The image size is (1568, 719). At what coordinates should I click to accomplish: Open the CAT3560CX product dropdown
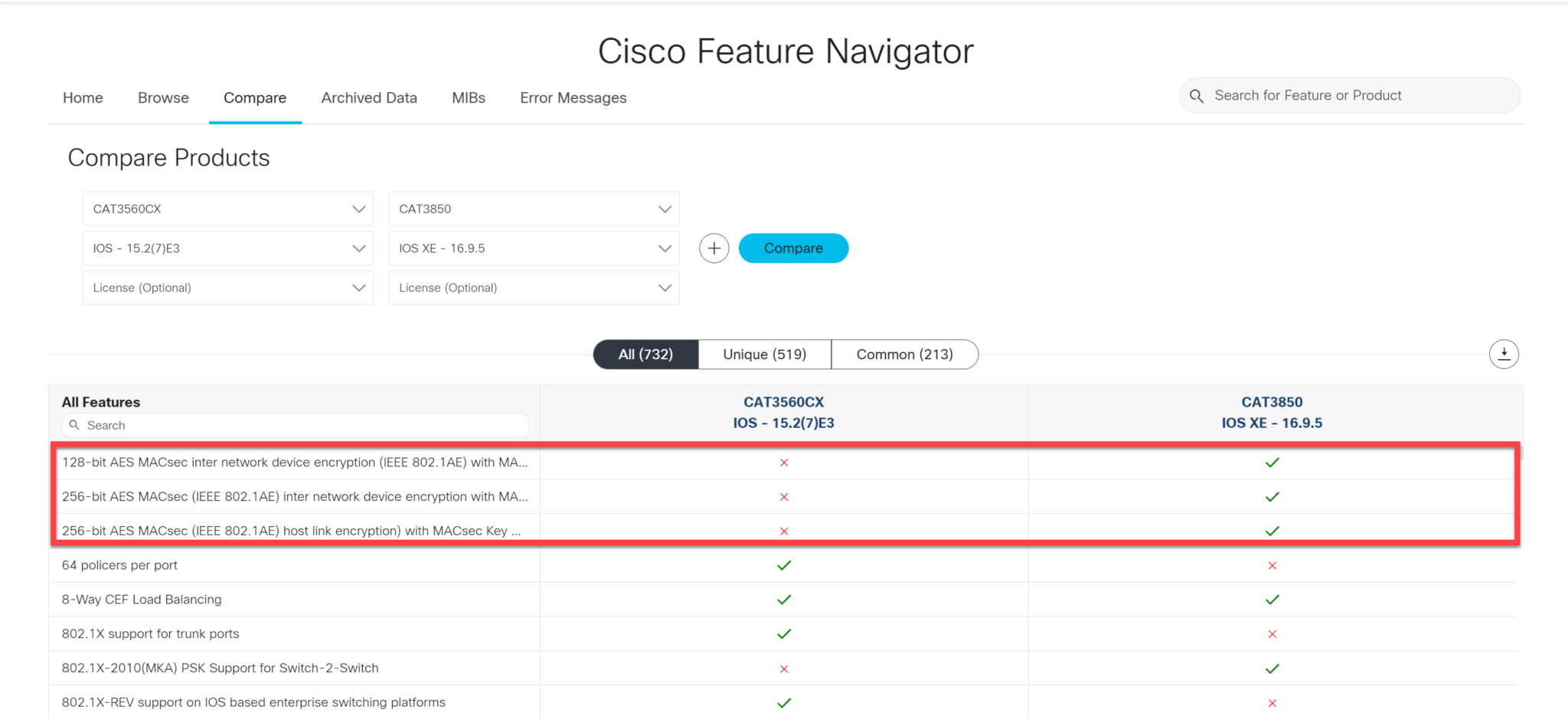228,209
